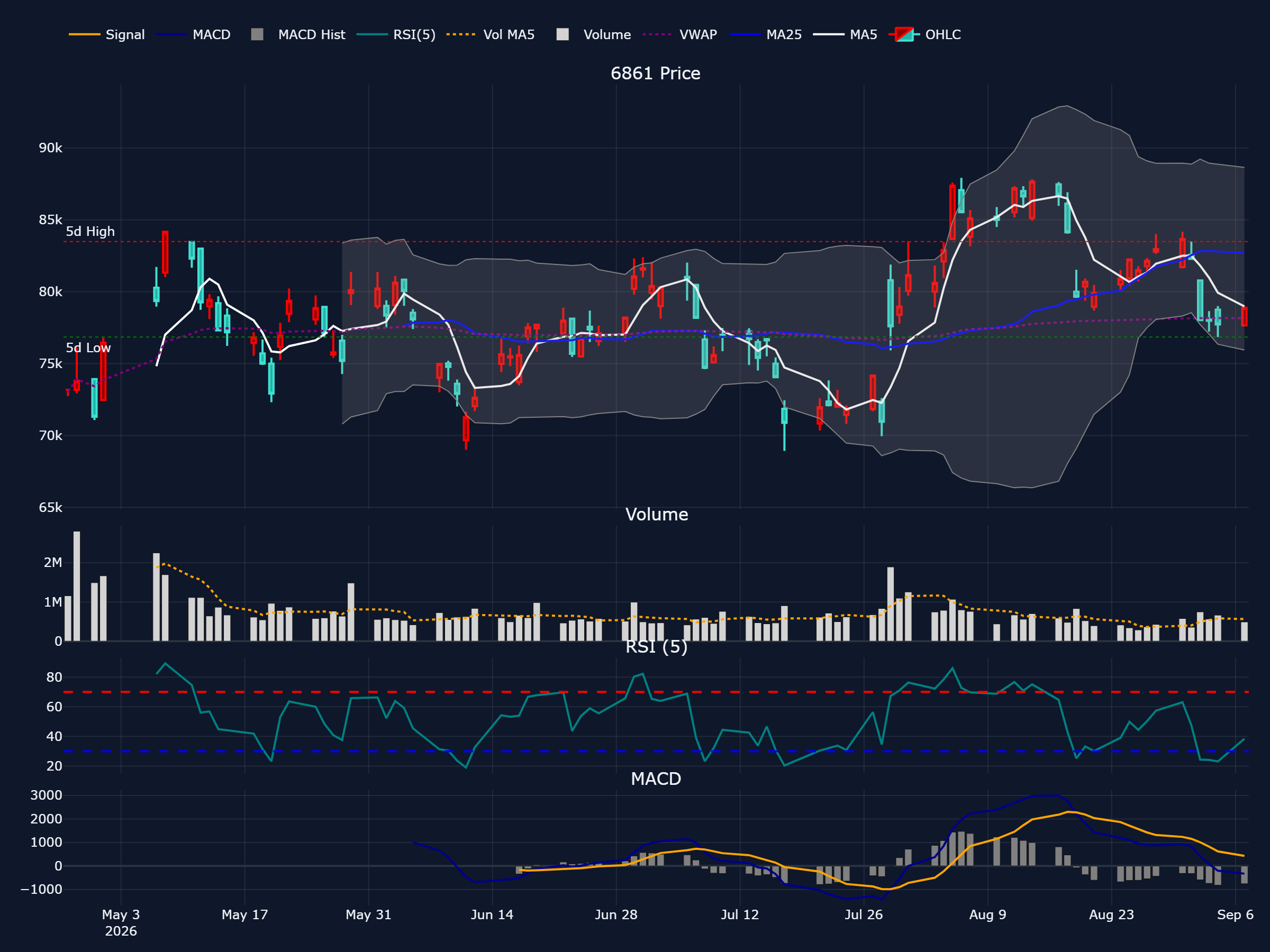Click the 20 RSI axis label

click(54, 766)
